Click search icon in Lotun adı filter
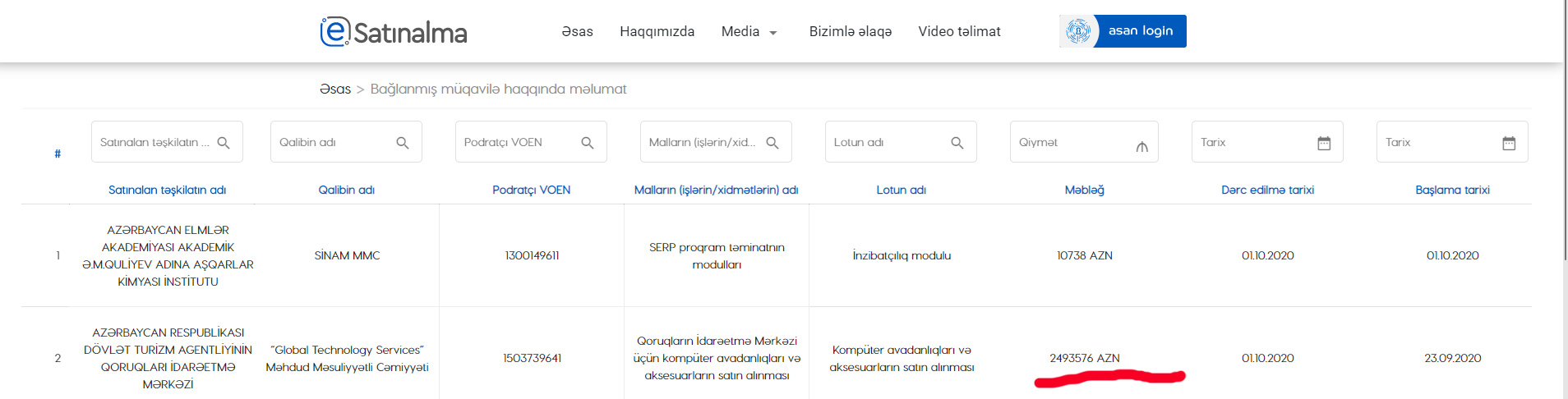Screen dimensions: 1568x399 (x=957, y=143)
